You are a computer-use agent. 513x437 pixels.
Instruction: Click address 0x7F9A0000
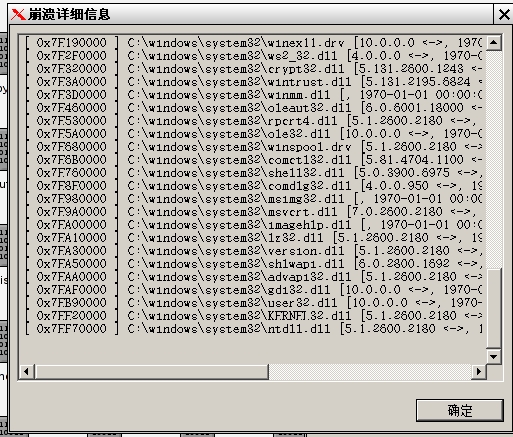point(71,212)
